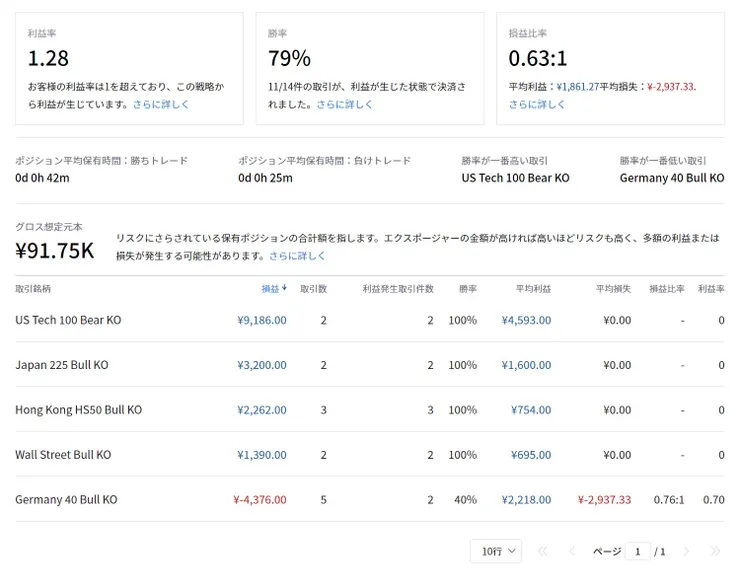Image resolution: width=740 pixels, height=586 pixels.
Task: Click the 0.63:1 損益比率 value
Action: pyautogui.click(x=538, y=59)
